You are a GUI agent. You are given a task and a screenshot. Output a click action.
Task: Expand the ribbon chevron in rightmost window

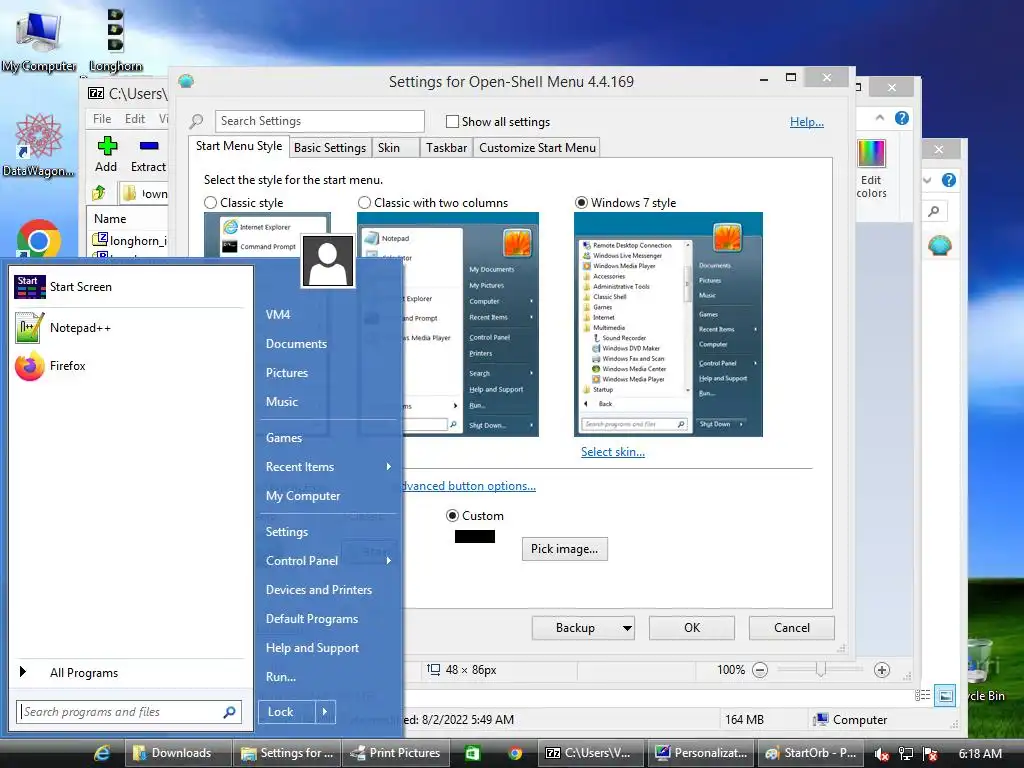click(x=927, y=180)
